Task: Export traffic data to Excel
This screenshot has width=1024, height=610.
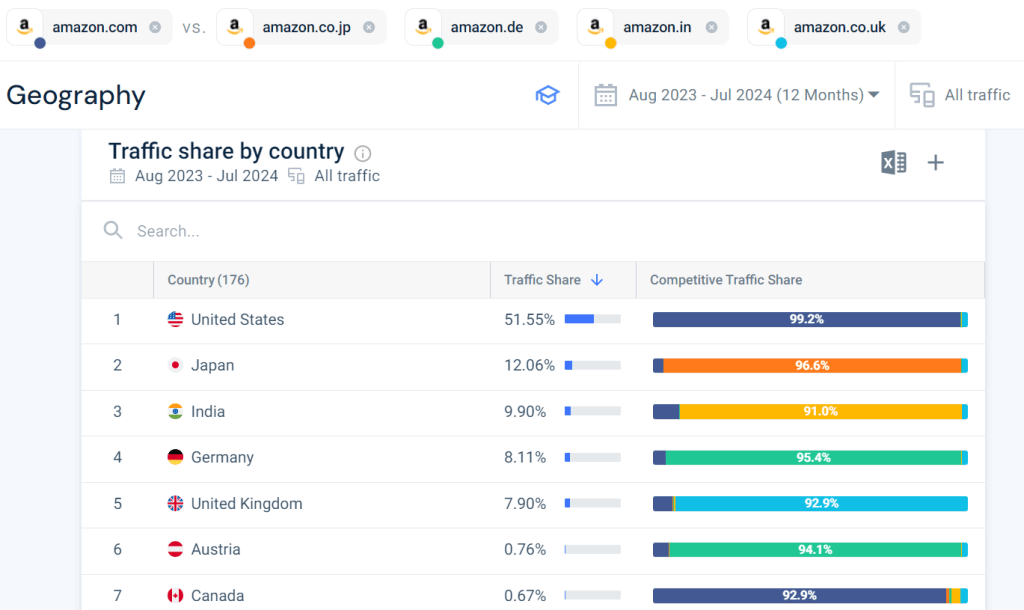Action: 895,162
